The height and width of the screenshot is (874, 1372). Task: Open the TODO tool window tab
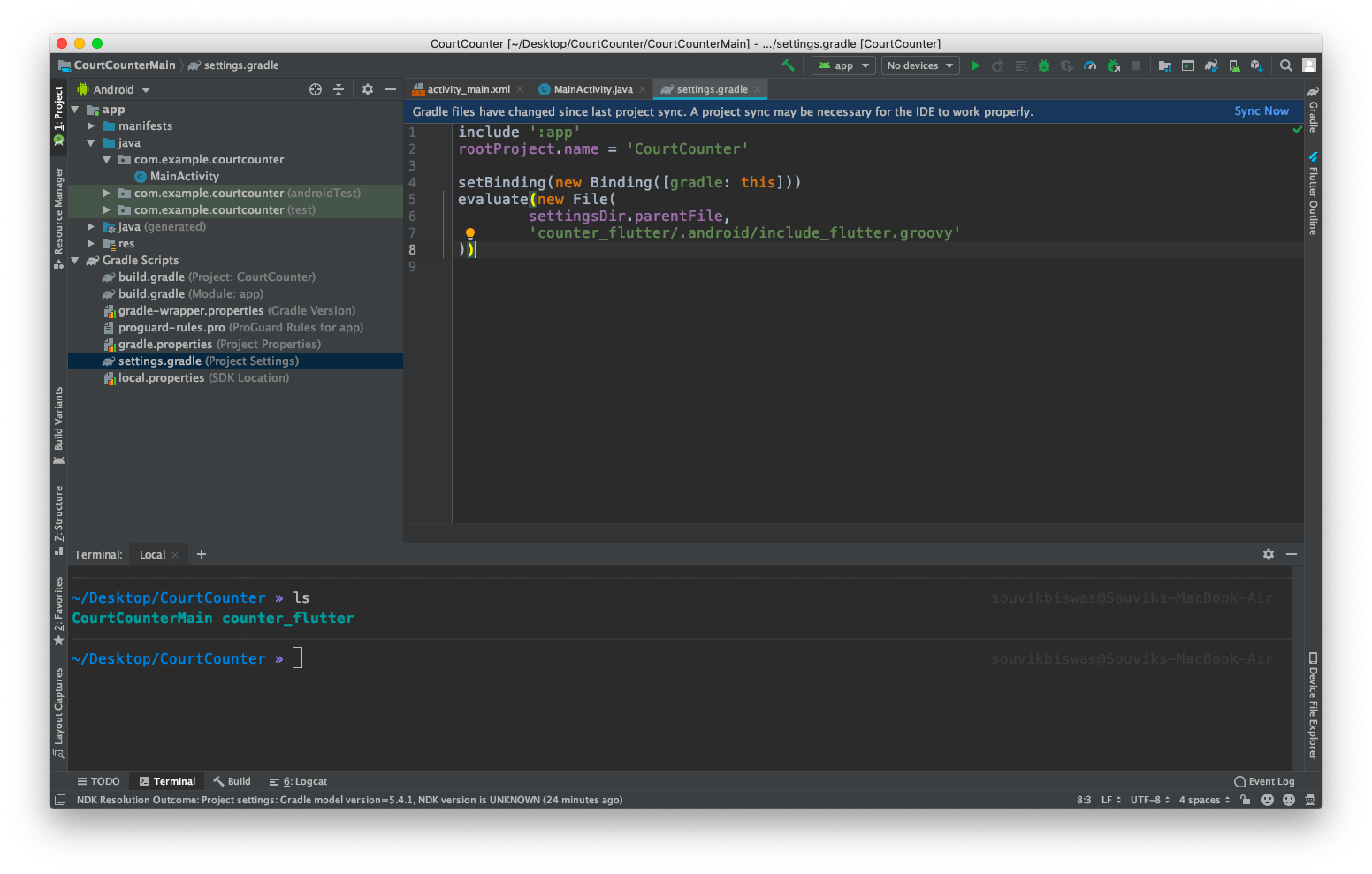point(98,781)
